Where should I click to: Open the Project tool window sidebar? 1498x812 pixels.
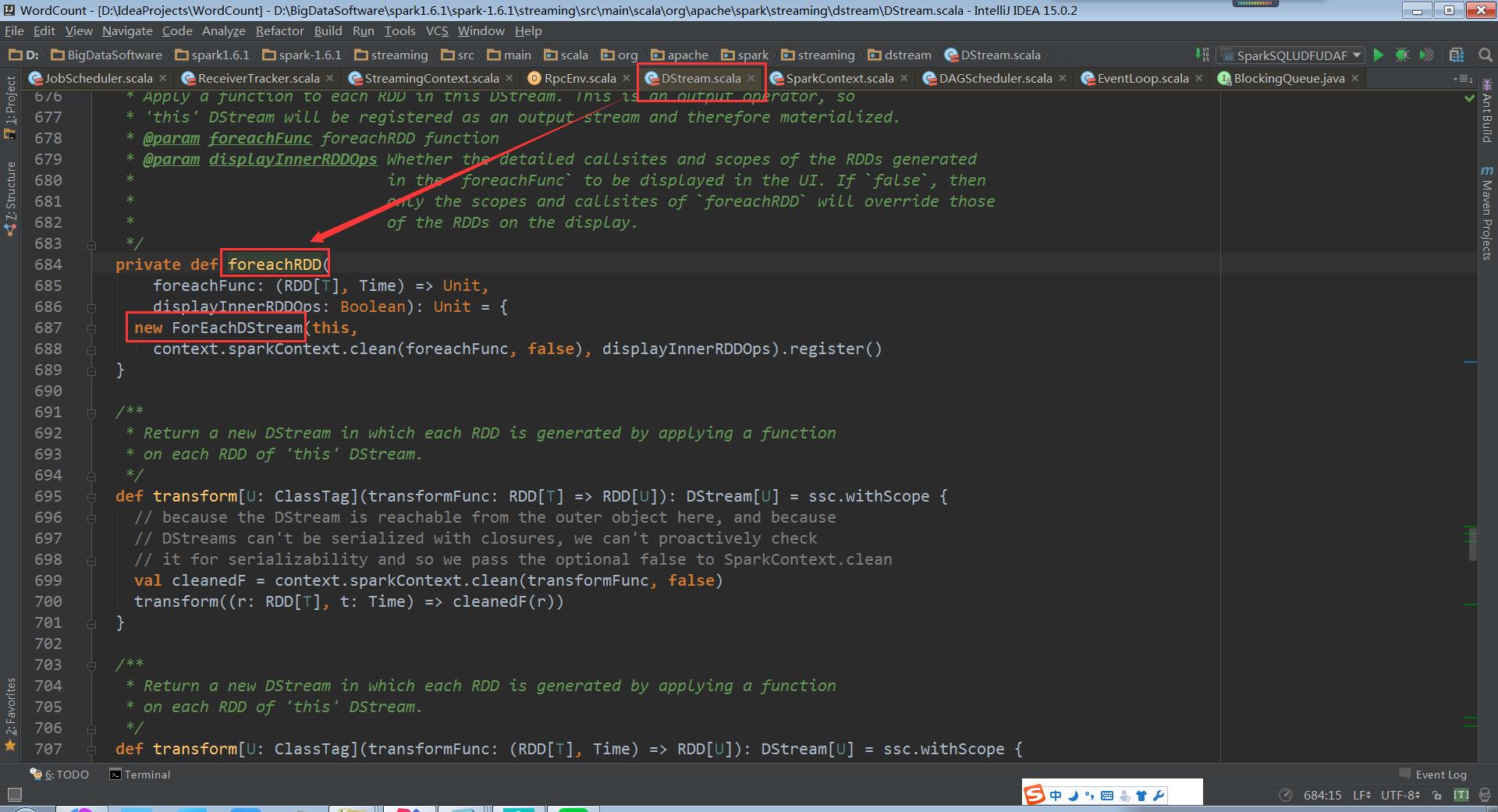pos(10,107)
